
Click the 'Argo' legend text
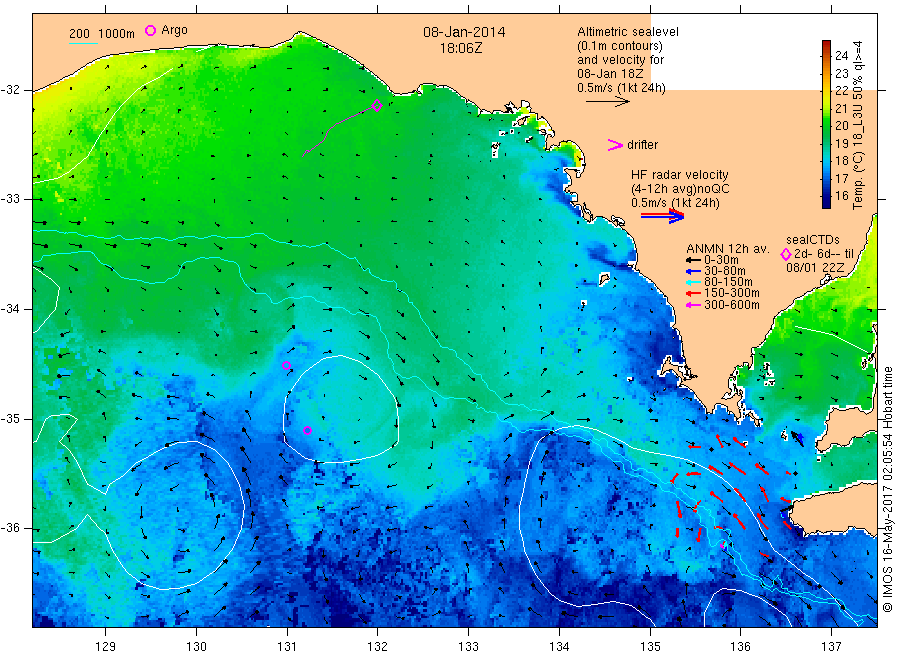click(174, 30)
